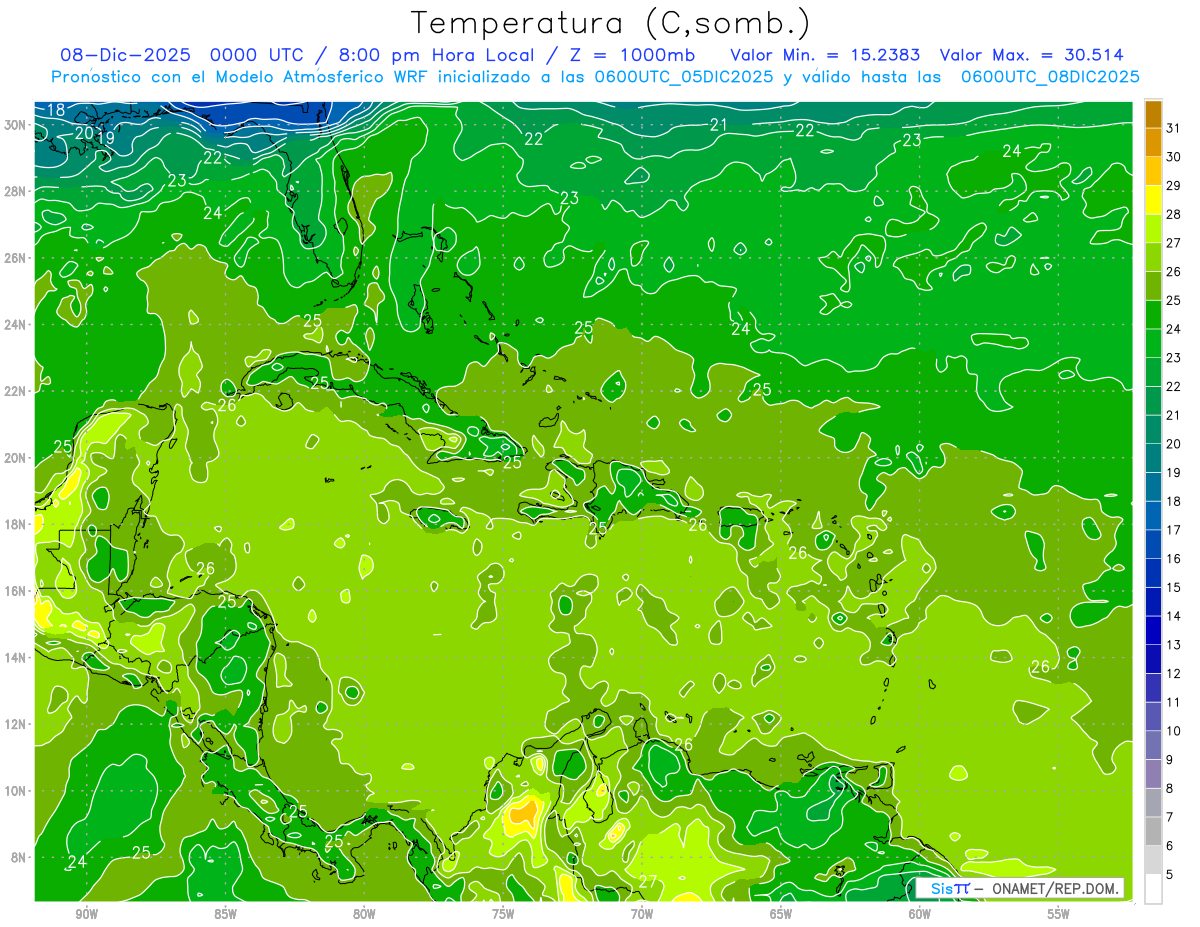
Task: Click the light gray swatch between 6 and 7
Action: click(1153, 831)
